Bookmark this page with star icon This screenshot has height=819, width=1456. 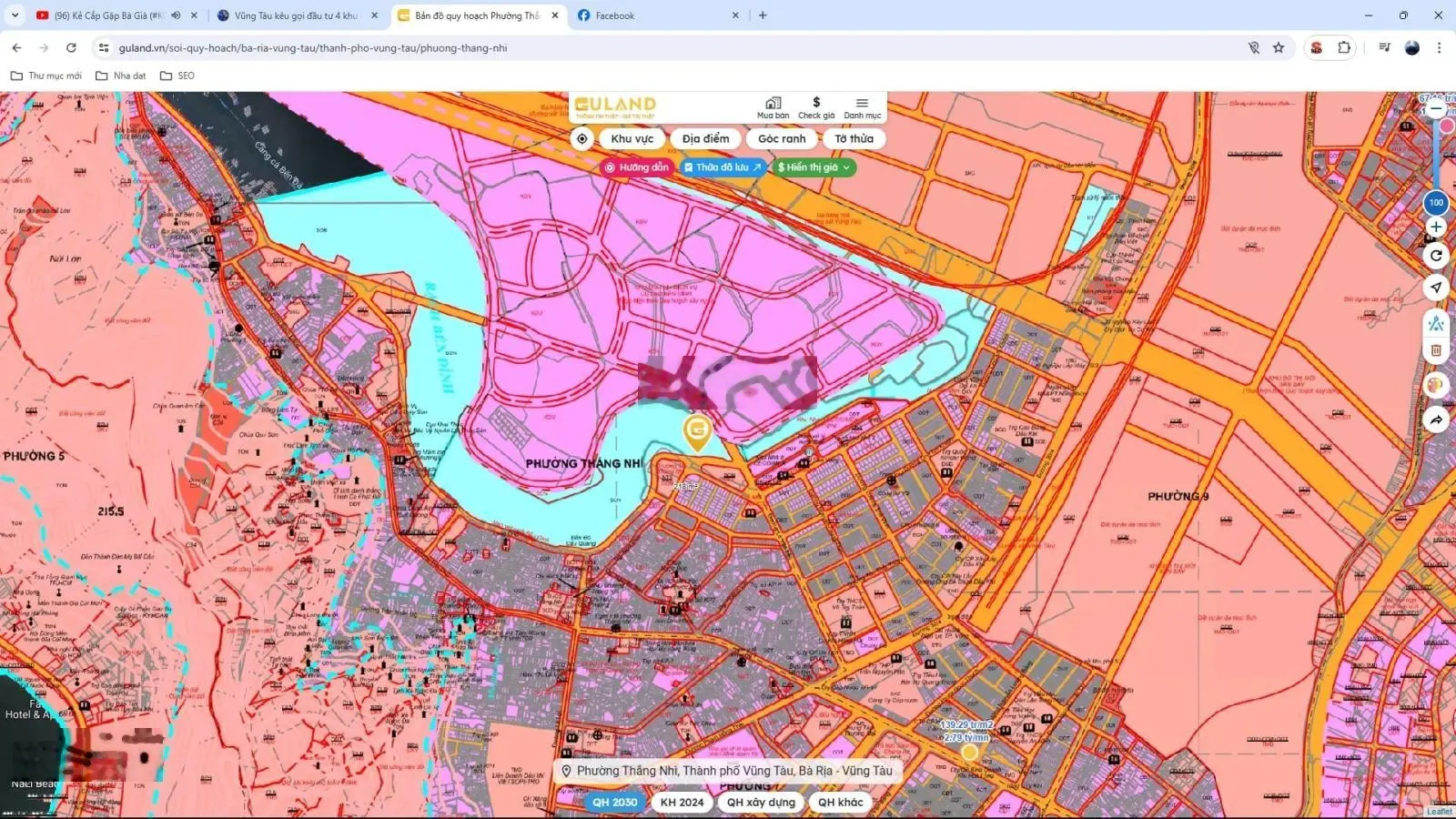point(1279,47)
